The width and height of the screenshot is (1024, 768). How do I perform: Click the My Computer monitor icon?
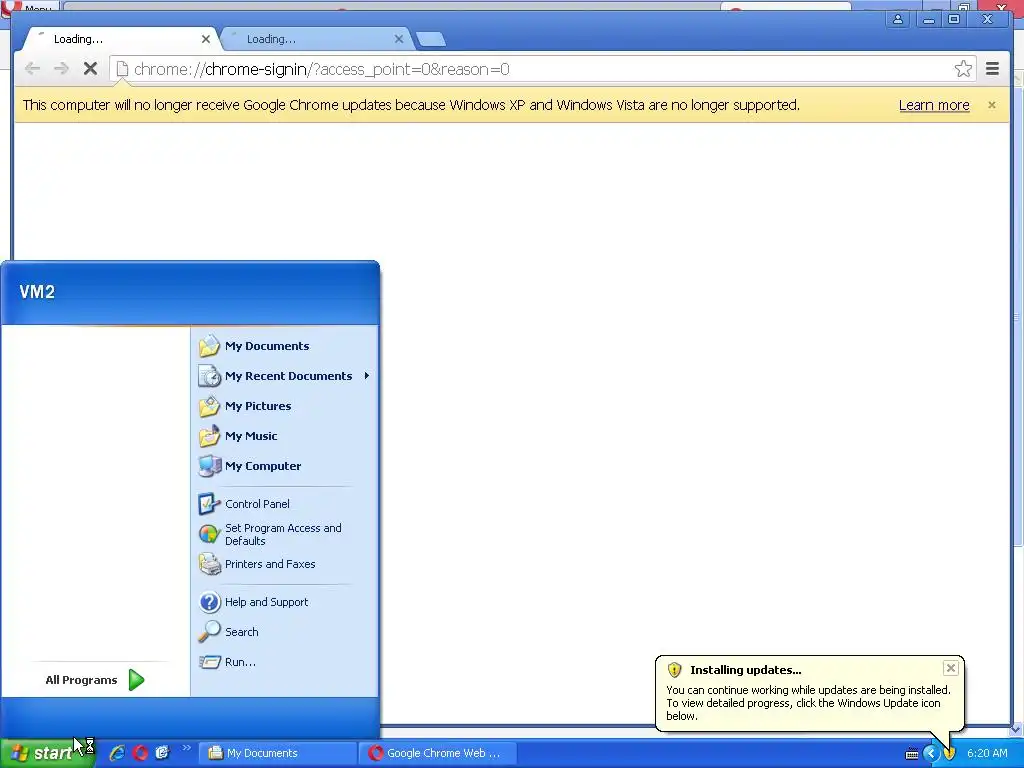click(209, 466)
